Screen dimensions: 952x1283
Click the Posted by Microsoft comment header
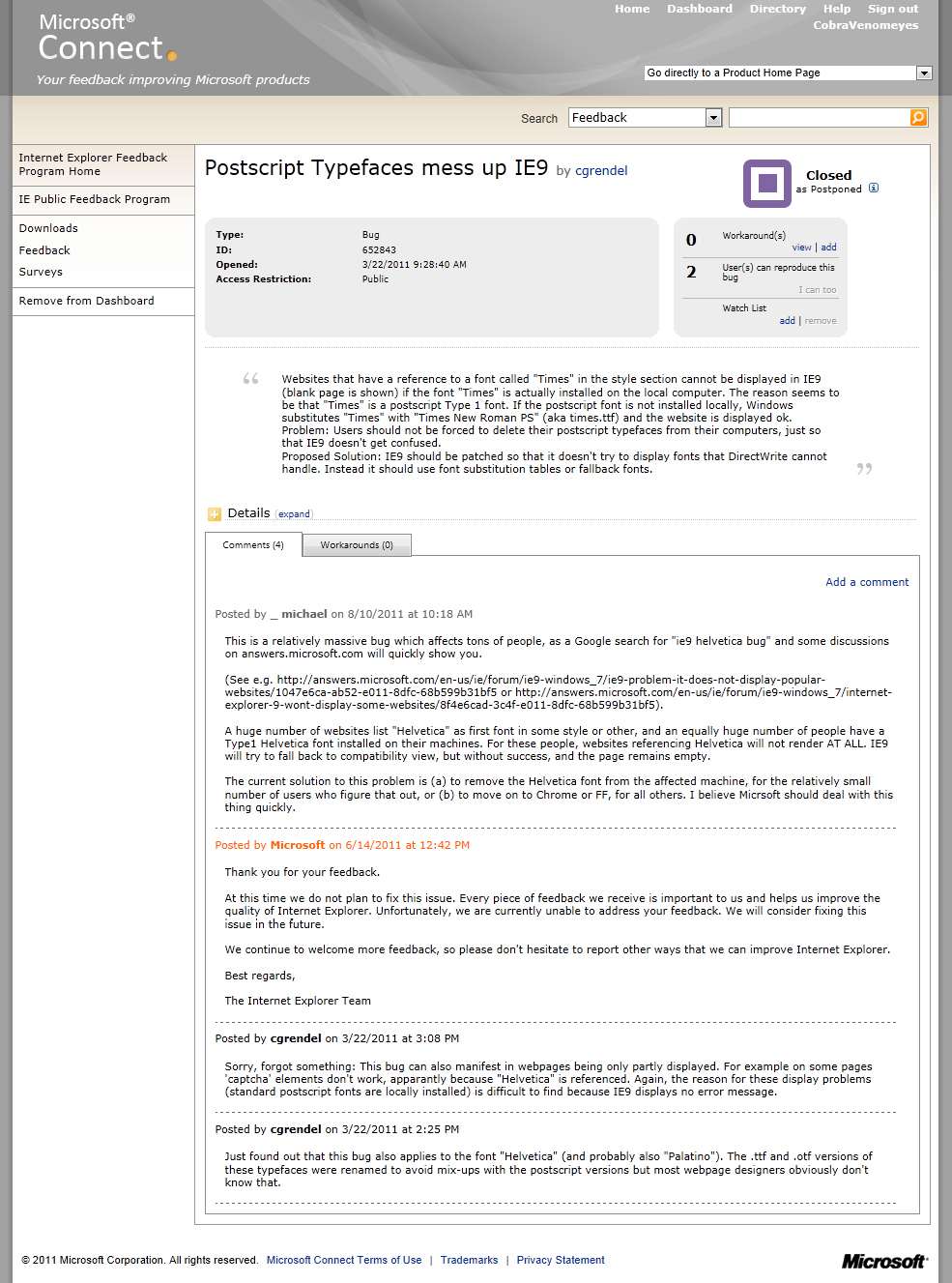pos(342,845)
